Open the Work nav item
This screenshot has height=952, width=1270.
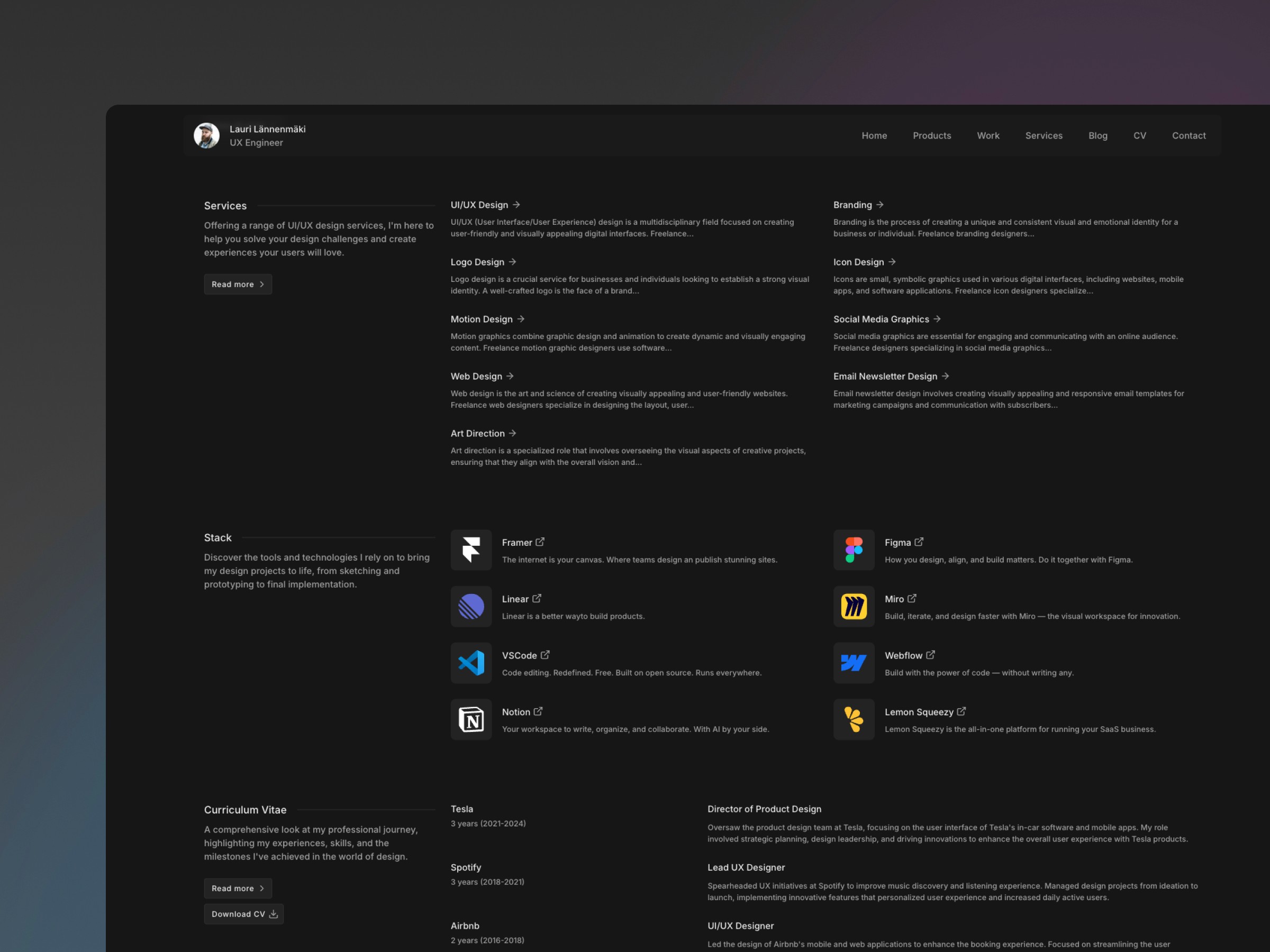pos(988,135)
